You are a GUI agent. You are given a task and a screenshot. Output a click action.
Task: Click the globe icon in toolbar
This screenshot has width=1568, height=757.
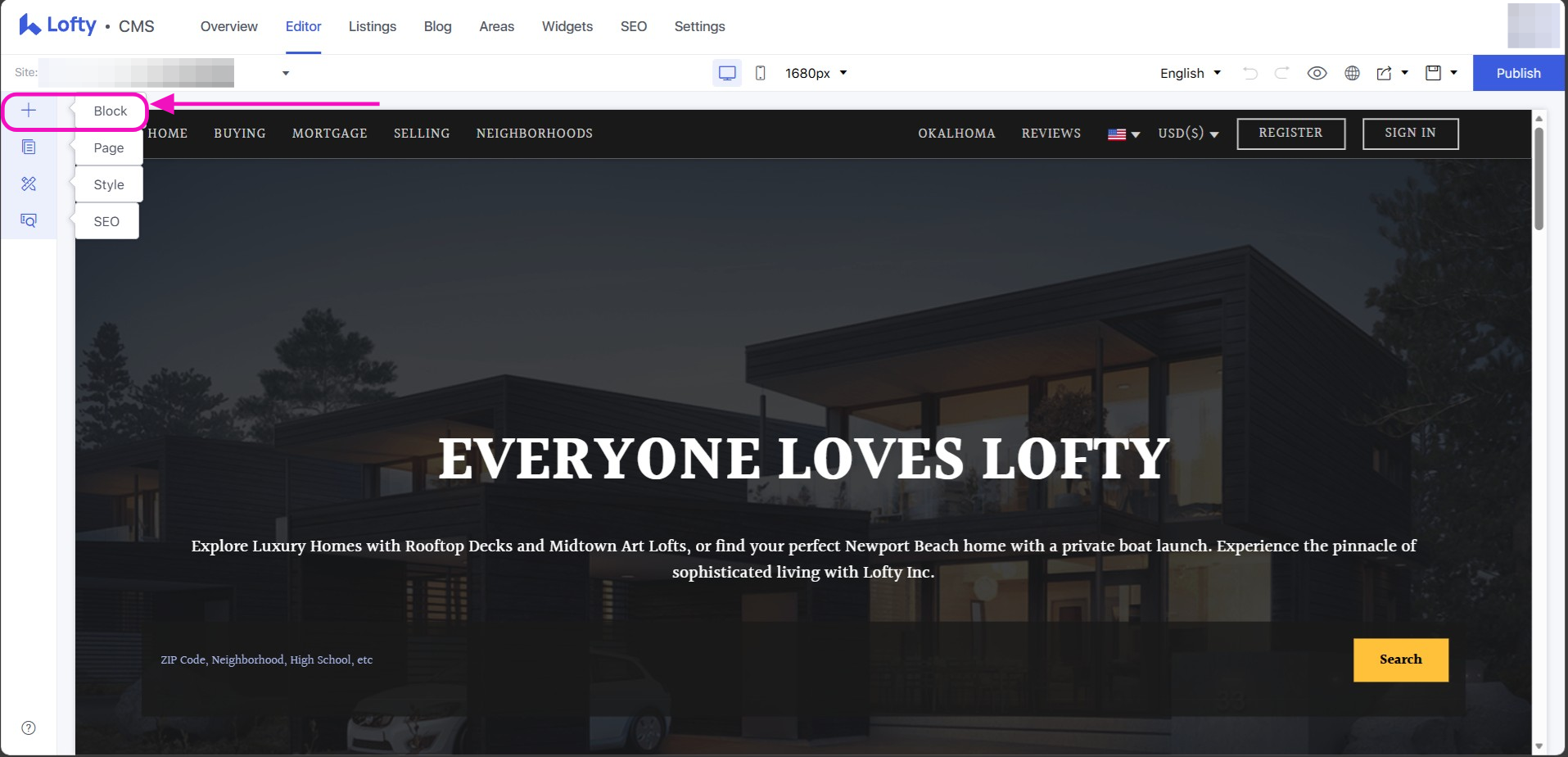tap(1352, 73)
